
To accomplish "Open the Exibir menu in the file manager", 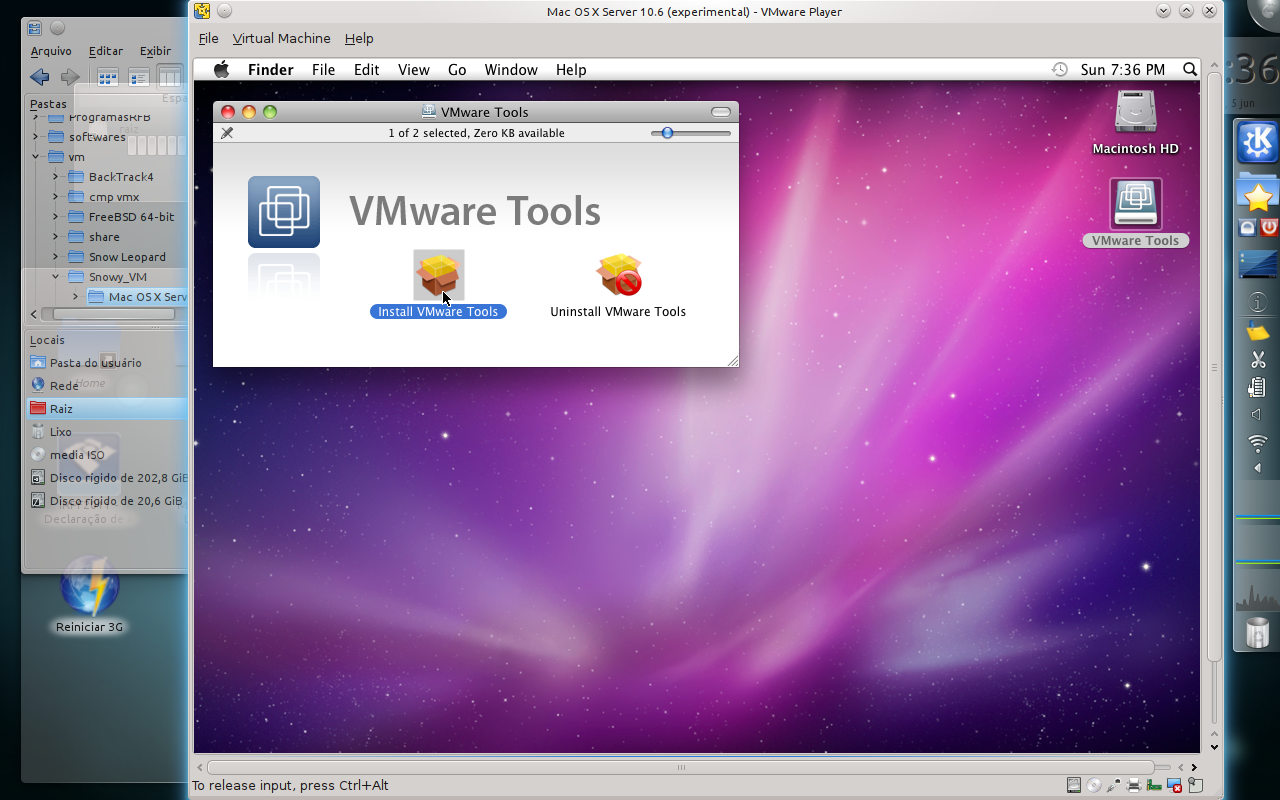I will 155,51.
